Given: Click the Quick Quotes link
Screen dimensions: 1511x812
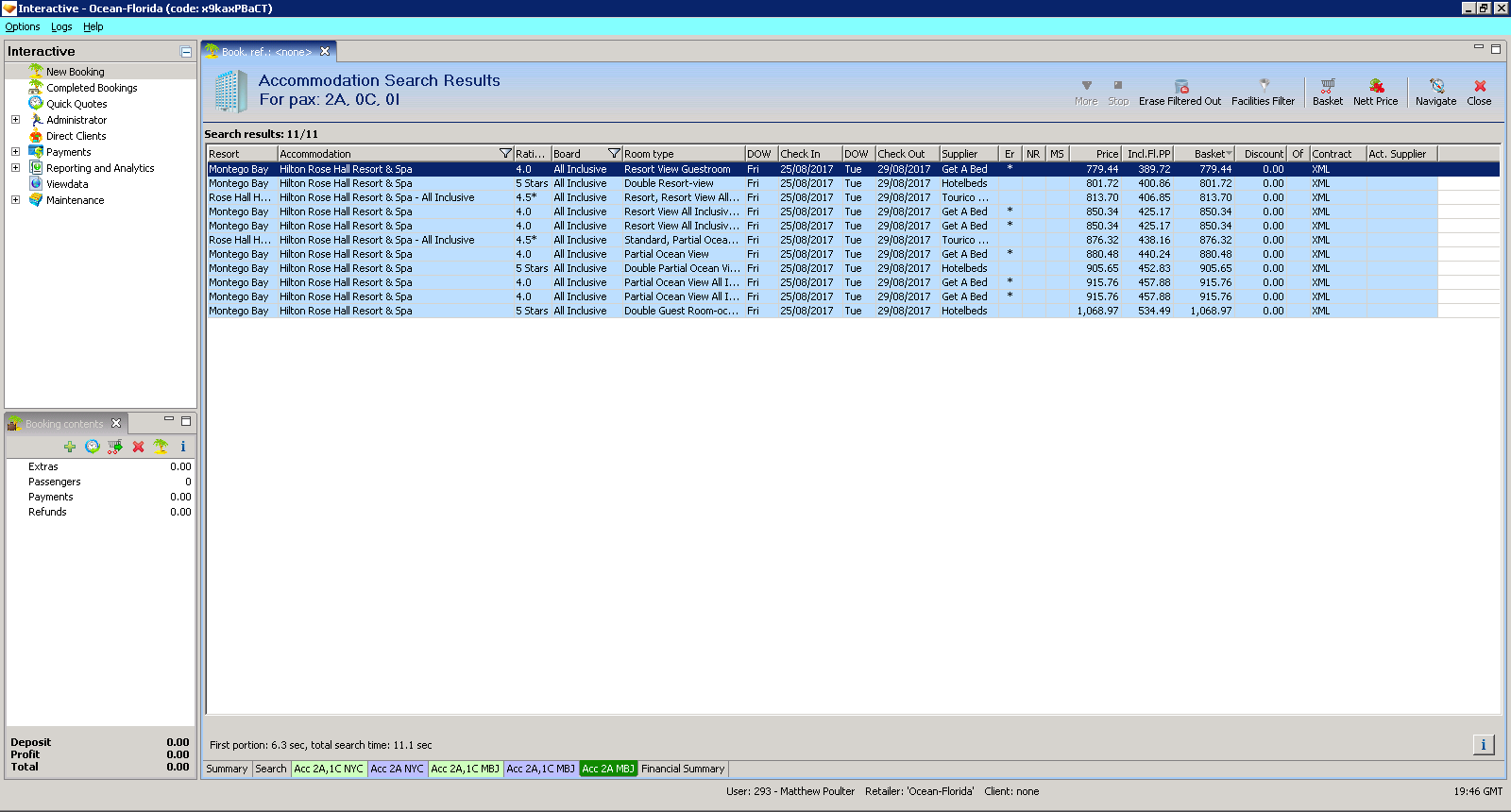Looking at the screenshot, I should 76,104.
